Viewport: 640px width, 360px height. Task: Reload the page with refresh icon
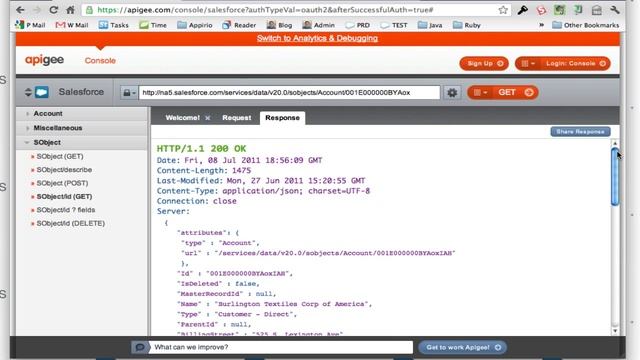pos(53,10)
